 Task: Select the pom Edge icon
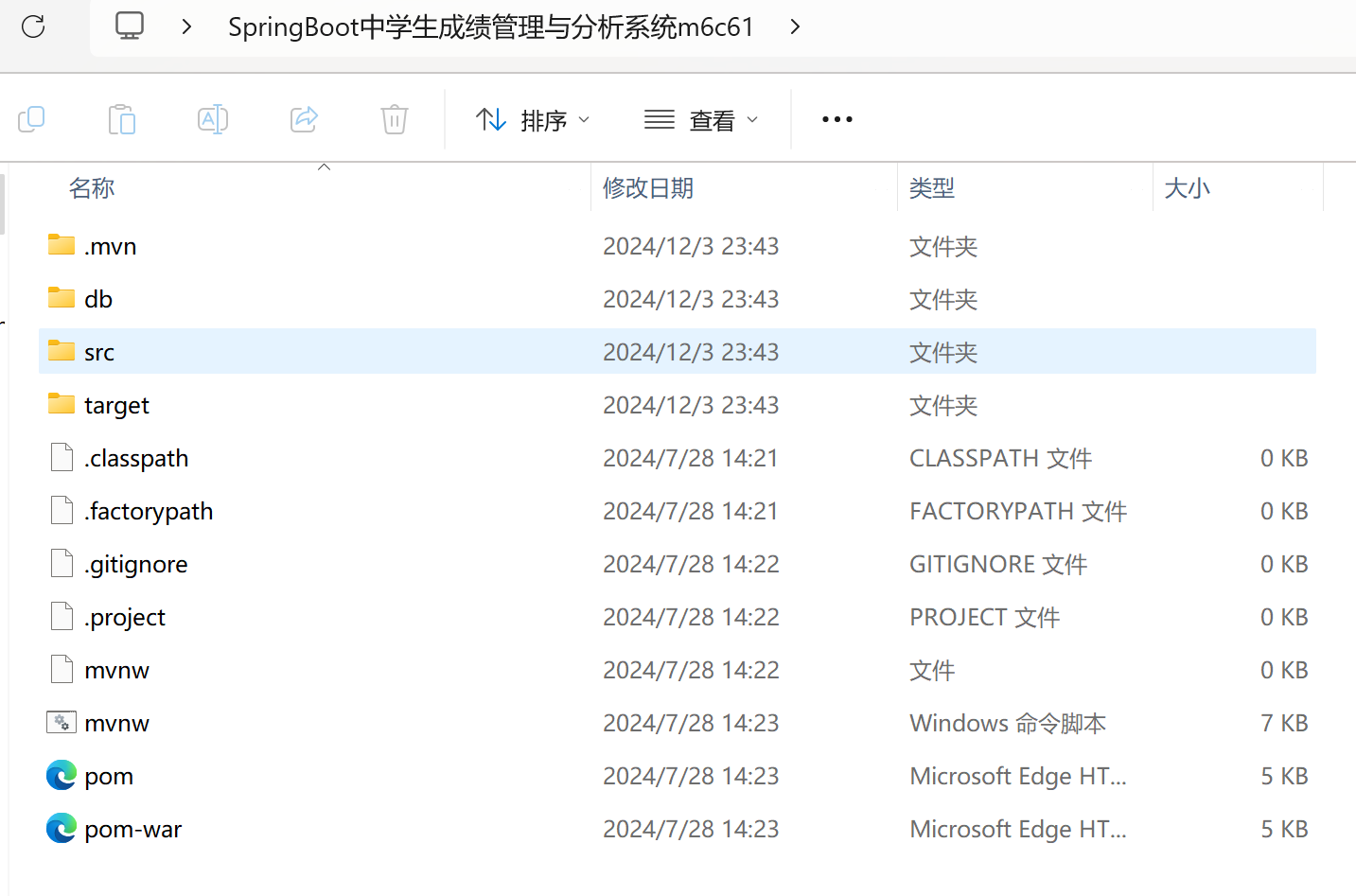[x=62, y=775]
